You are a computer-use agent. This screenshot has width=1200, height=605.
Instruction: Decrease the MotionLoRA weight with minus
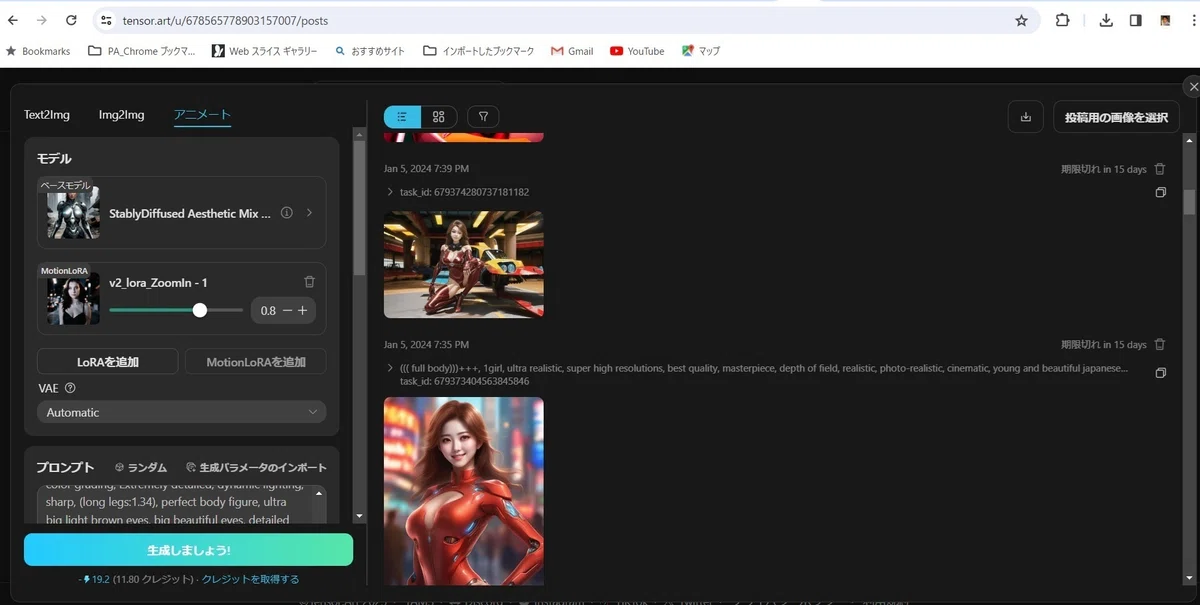click(x=288, y=311)
